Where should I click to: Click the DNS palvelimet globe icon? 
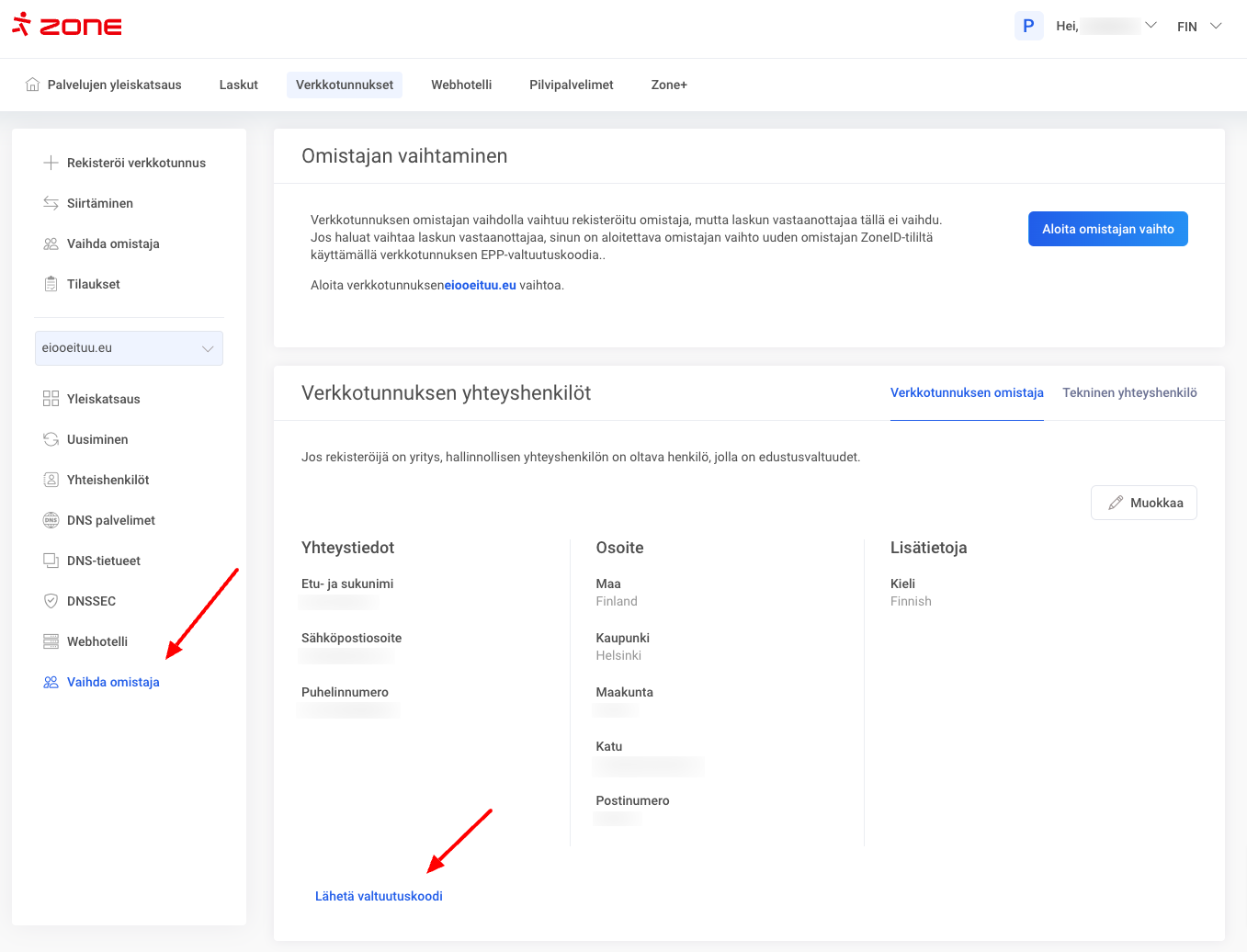tap(51, 520)
